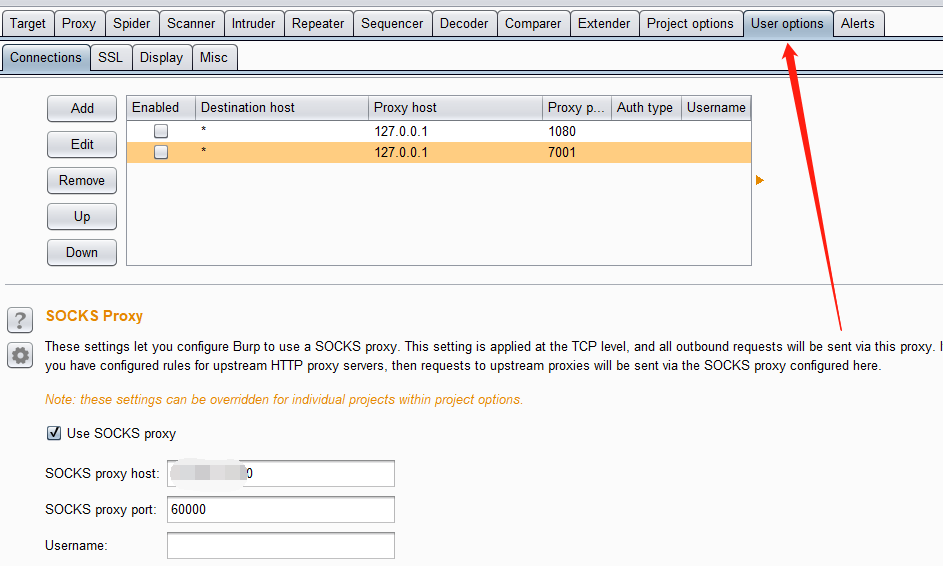Viewport: 943px width, 566px height.
Task: Switch to the Proxy tab
Action: point(79,23)
